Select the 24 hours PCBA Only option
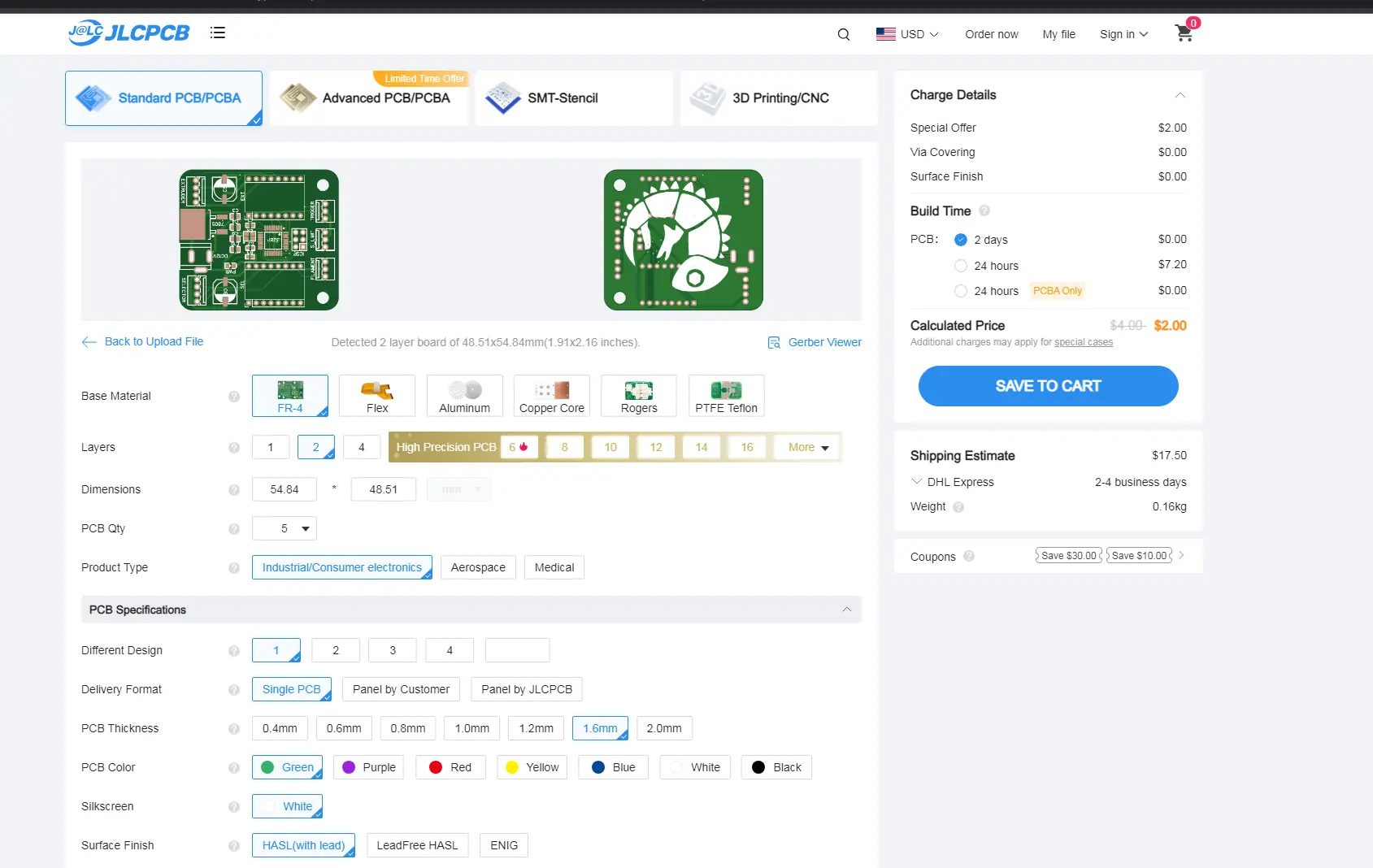Screen dimensions: 1373x868 tap(961, 291)
